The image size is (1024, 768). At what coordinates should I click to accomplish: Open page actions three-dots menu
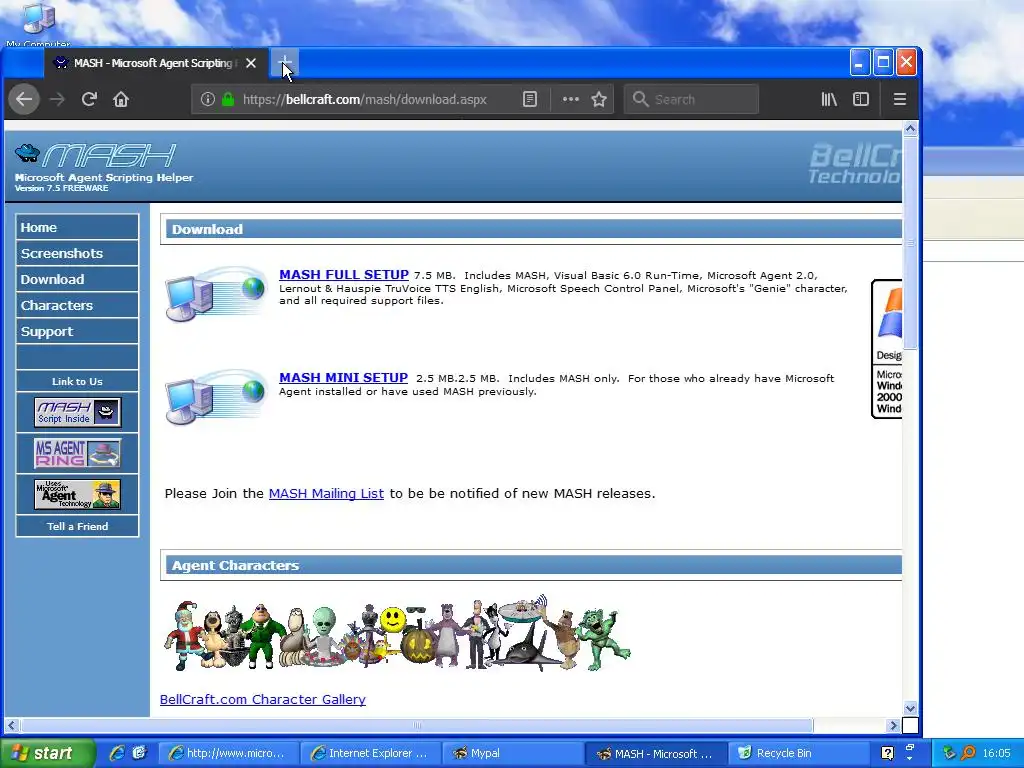[571, 99]
